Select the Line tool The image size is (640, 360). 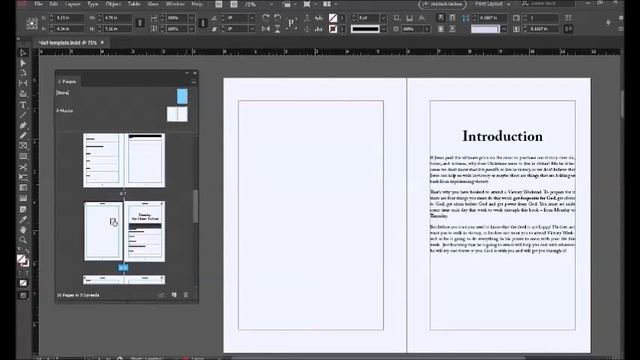pyautogui.click(x=23, y=116)
